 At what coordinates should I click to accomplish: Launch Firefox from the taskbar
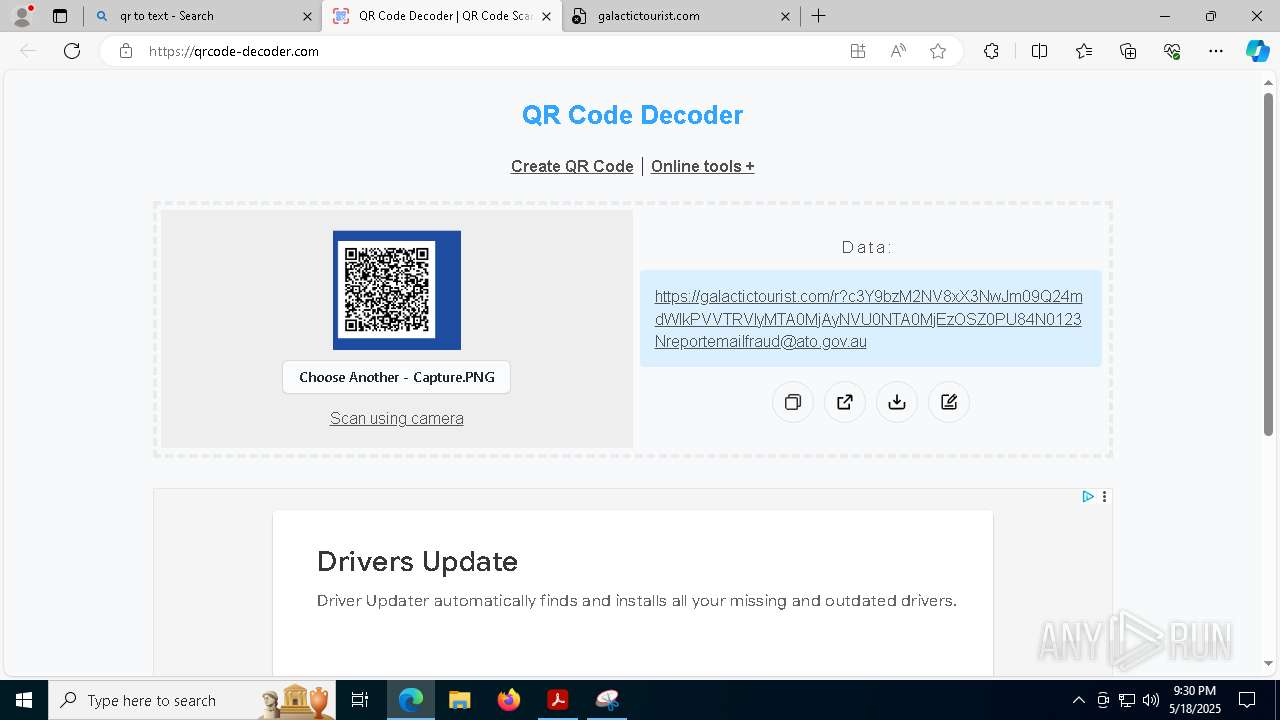[x=509, y=700]
